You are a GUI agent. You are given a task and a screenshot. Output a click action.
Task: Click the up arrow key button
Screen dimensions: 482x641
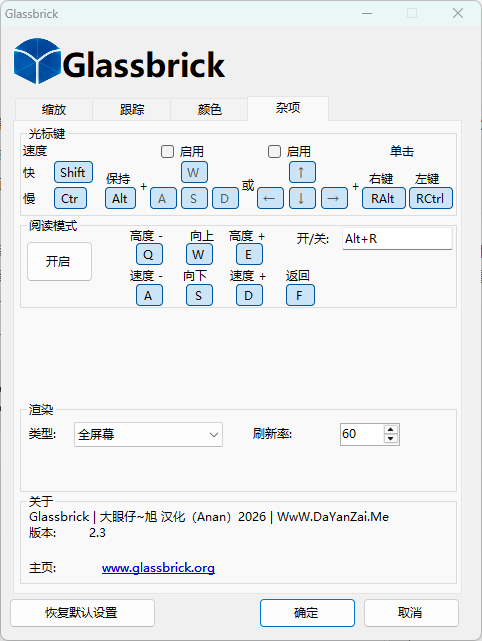click(302, 172)
